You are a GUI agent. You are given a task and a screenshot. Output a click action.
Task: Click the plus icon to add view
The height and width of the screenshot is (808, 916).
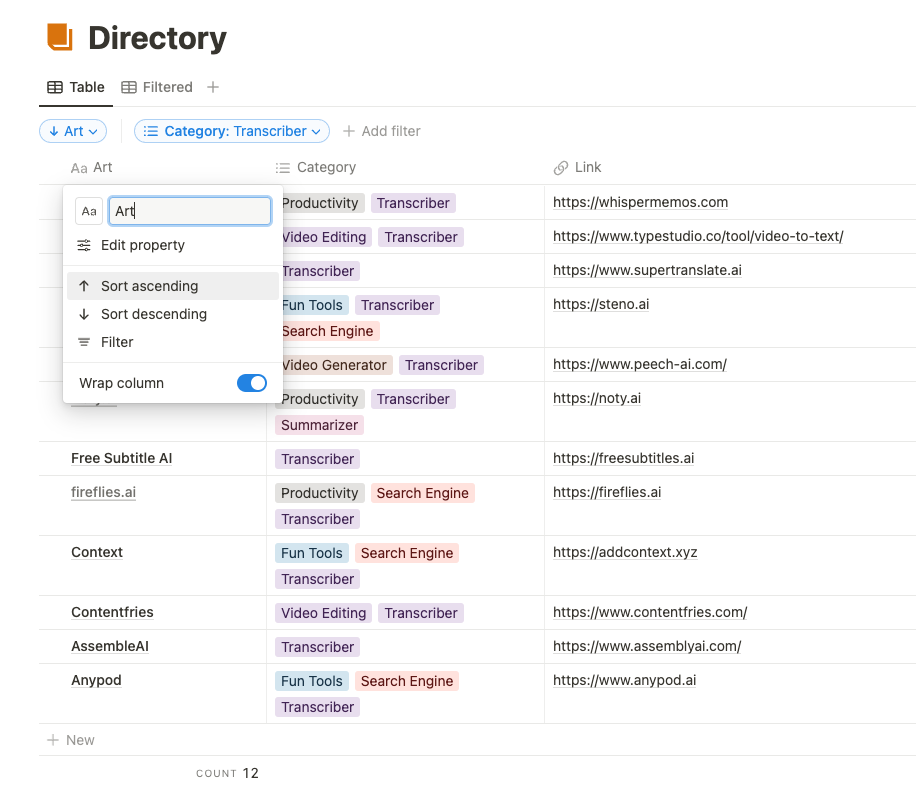coord(213,87)
